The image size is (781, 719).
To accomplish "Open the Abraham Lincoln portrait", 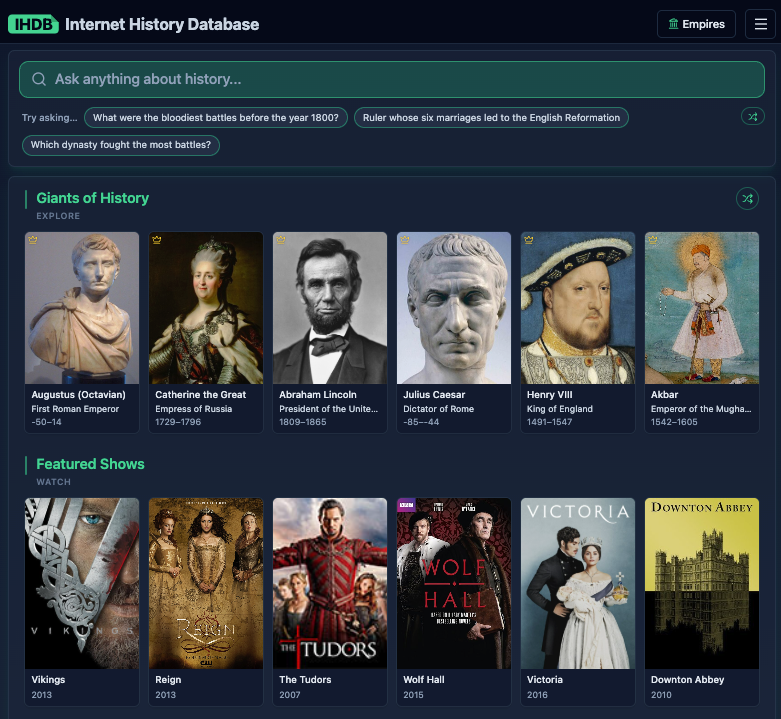I will coord(330,308).
